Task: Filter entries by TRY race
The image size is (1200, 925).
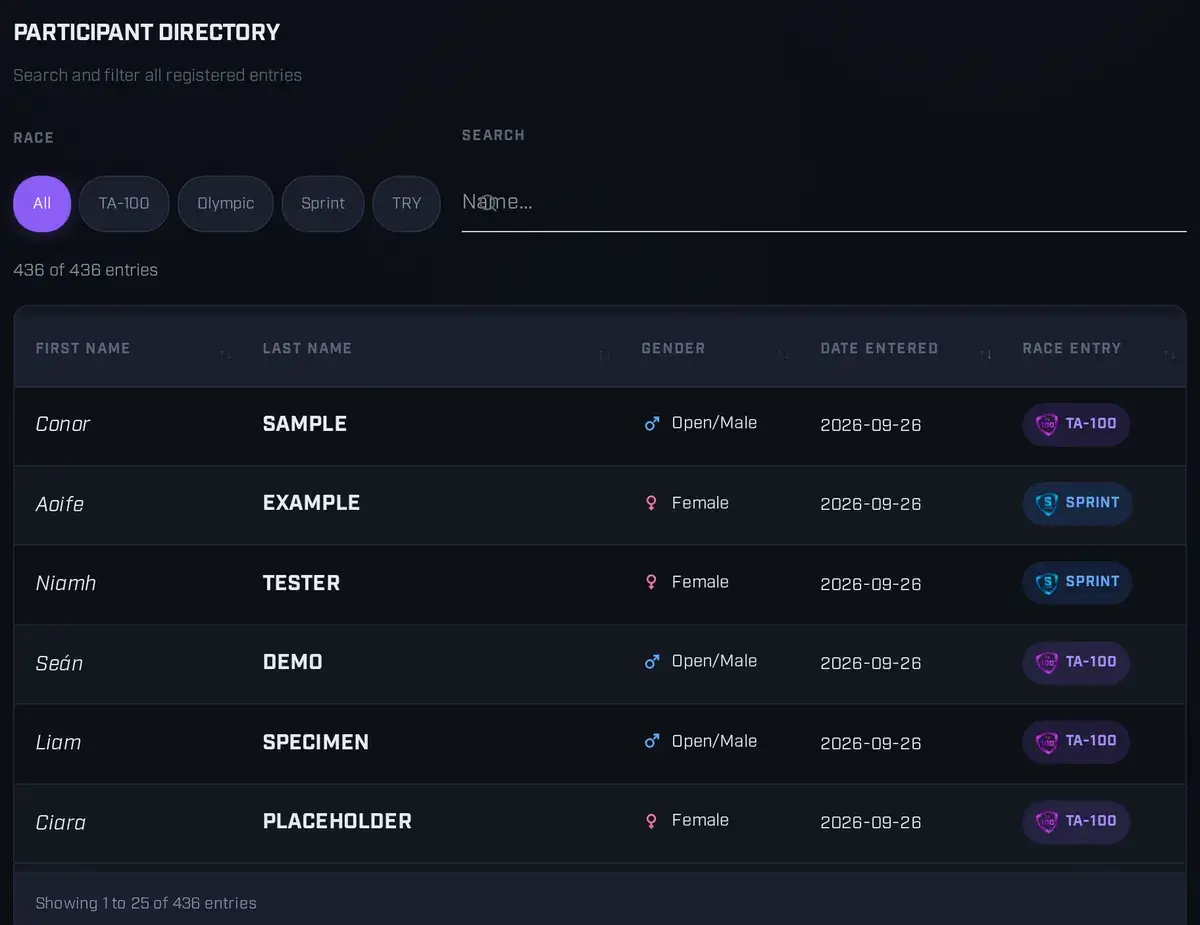Action: point(407,204)
